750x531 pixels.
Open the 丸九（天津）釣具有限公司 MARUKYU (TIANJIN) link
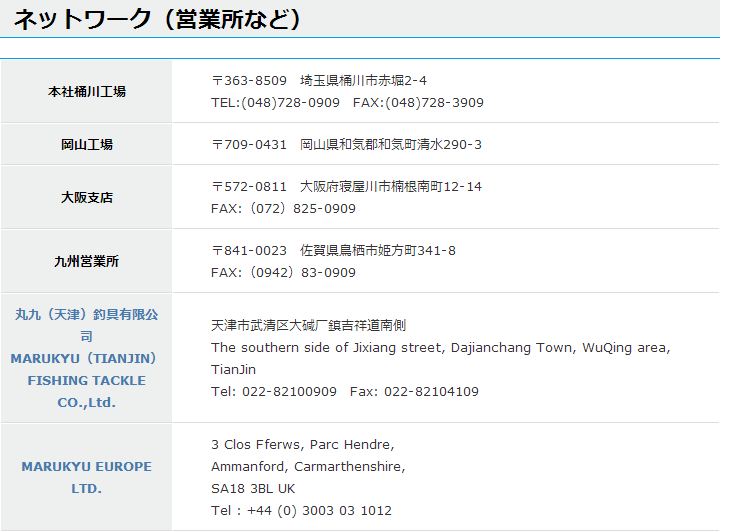point(86,358)
